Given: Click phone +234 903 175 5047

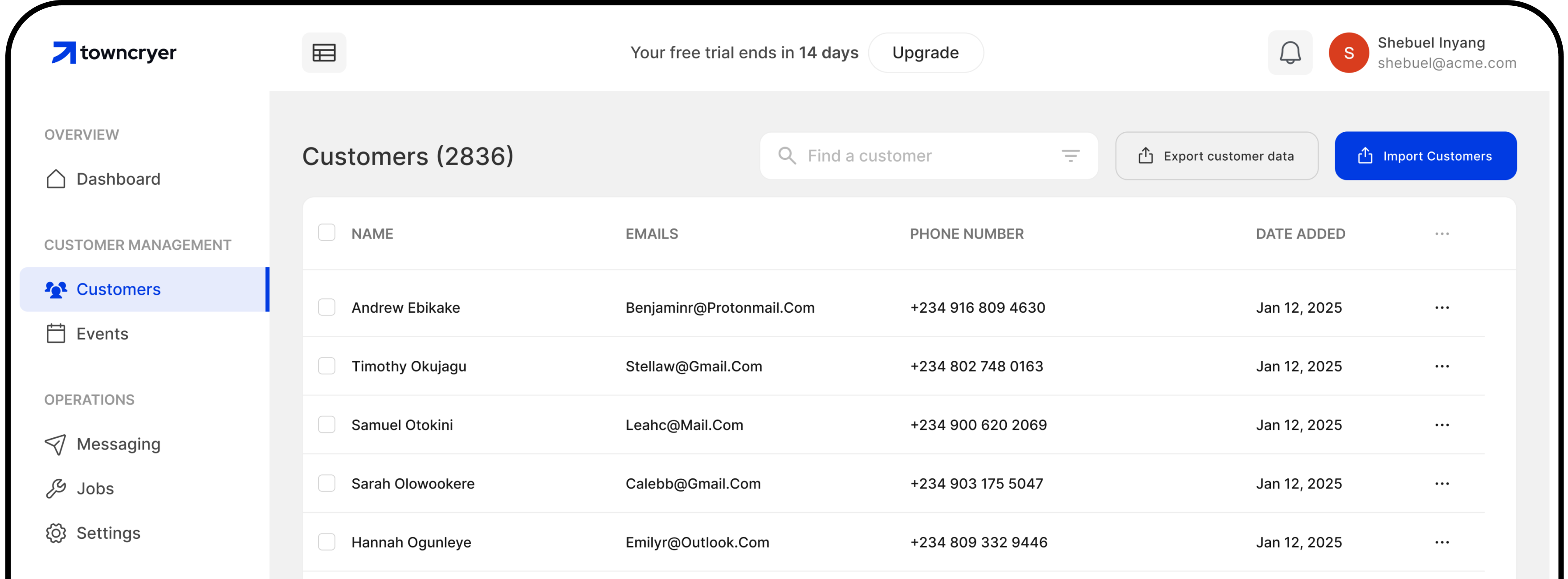Looking at the screenshot, I should pyautogui.click(x=976, y=483).
